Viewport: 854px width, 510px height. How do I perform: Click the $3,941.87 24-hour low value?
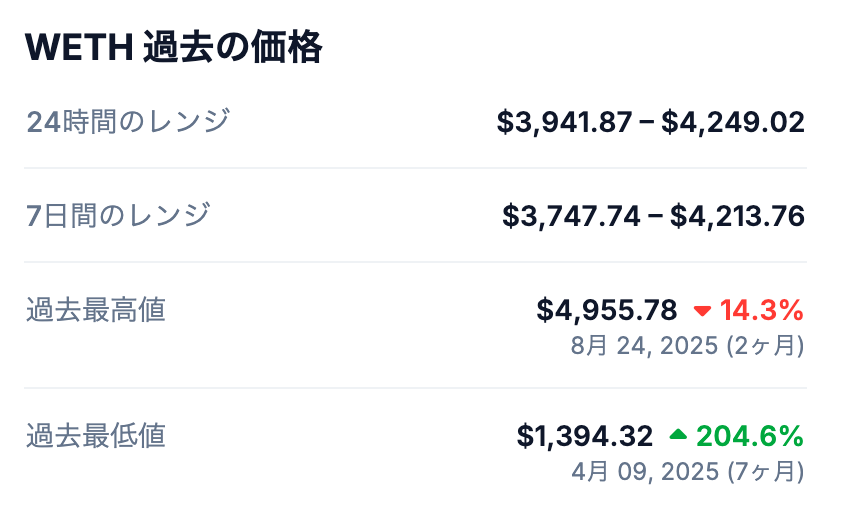(x=564, y=123)
